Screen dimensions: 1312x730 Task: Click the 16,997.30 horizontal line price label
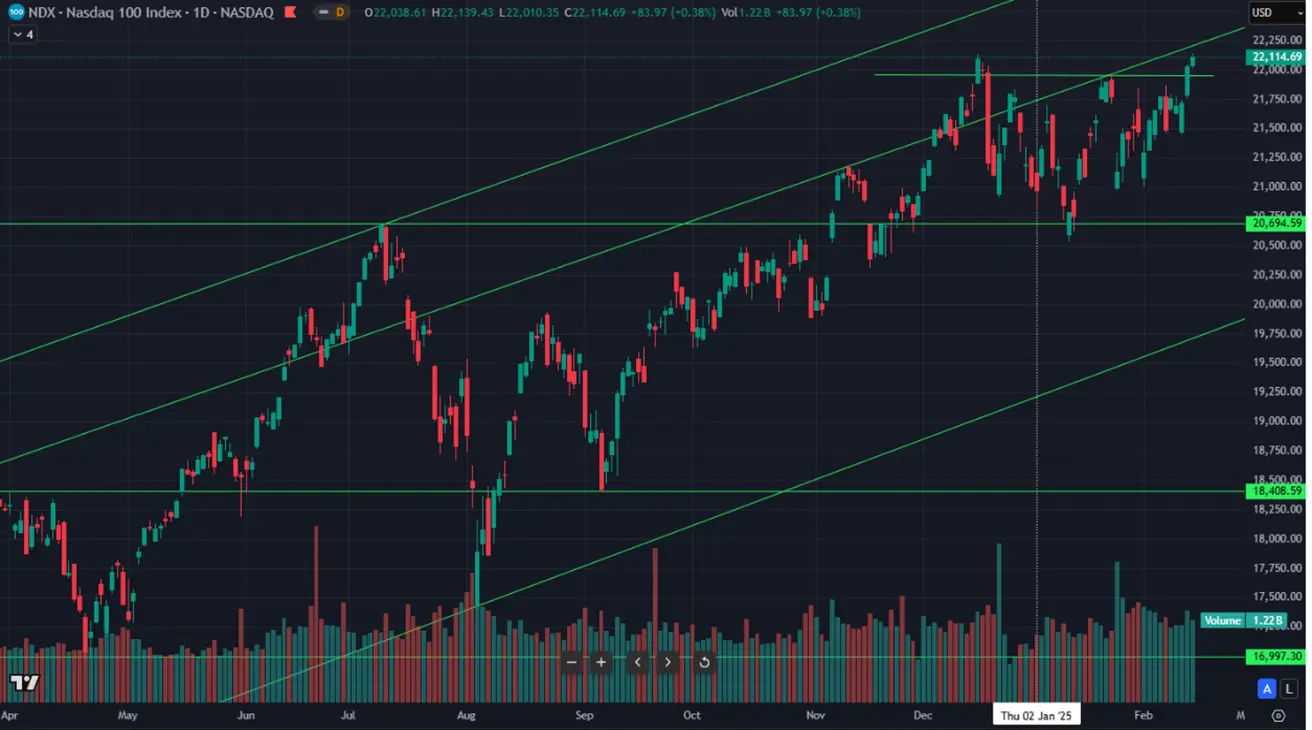click(x=1276, y=656)
